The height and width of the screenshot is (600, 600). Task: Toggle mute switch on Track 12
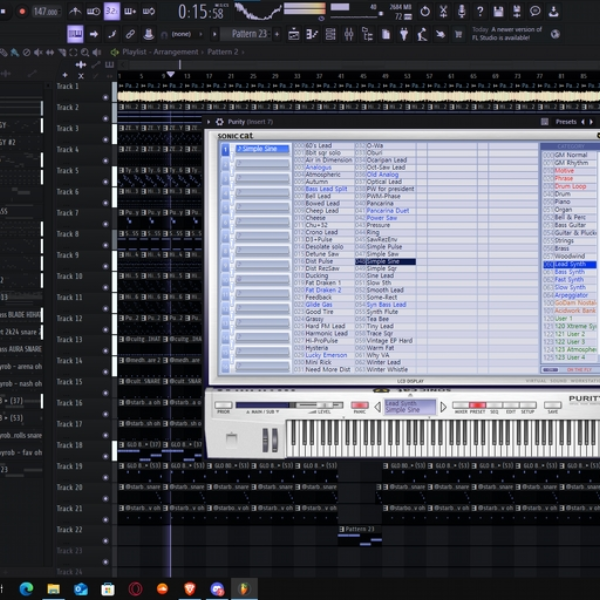click(106, 329)
